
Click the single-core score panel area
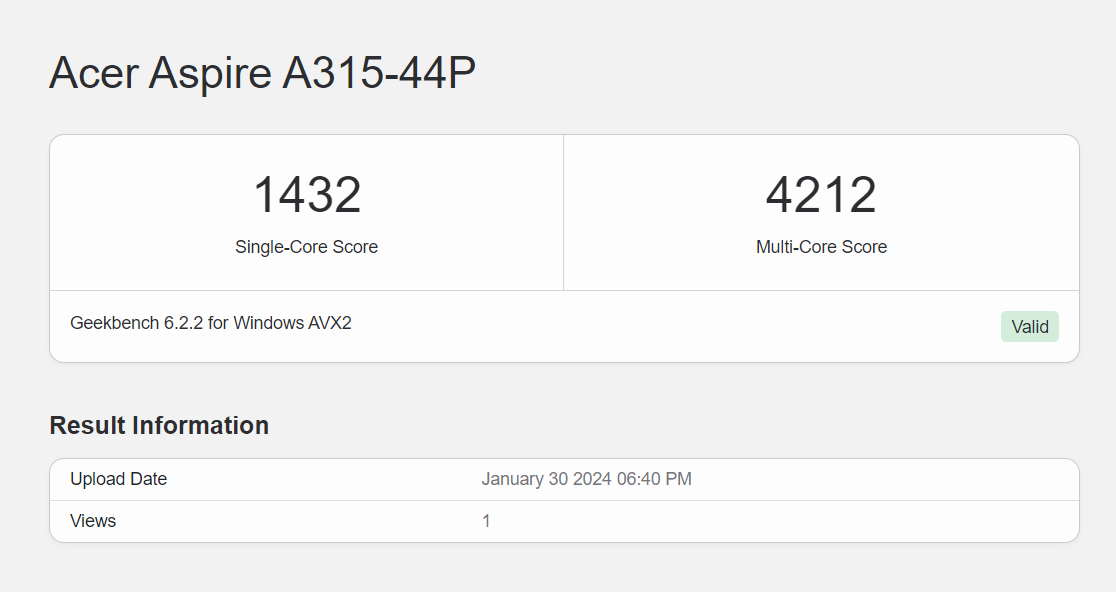(307, 213)
